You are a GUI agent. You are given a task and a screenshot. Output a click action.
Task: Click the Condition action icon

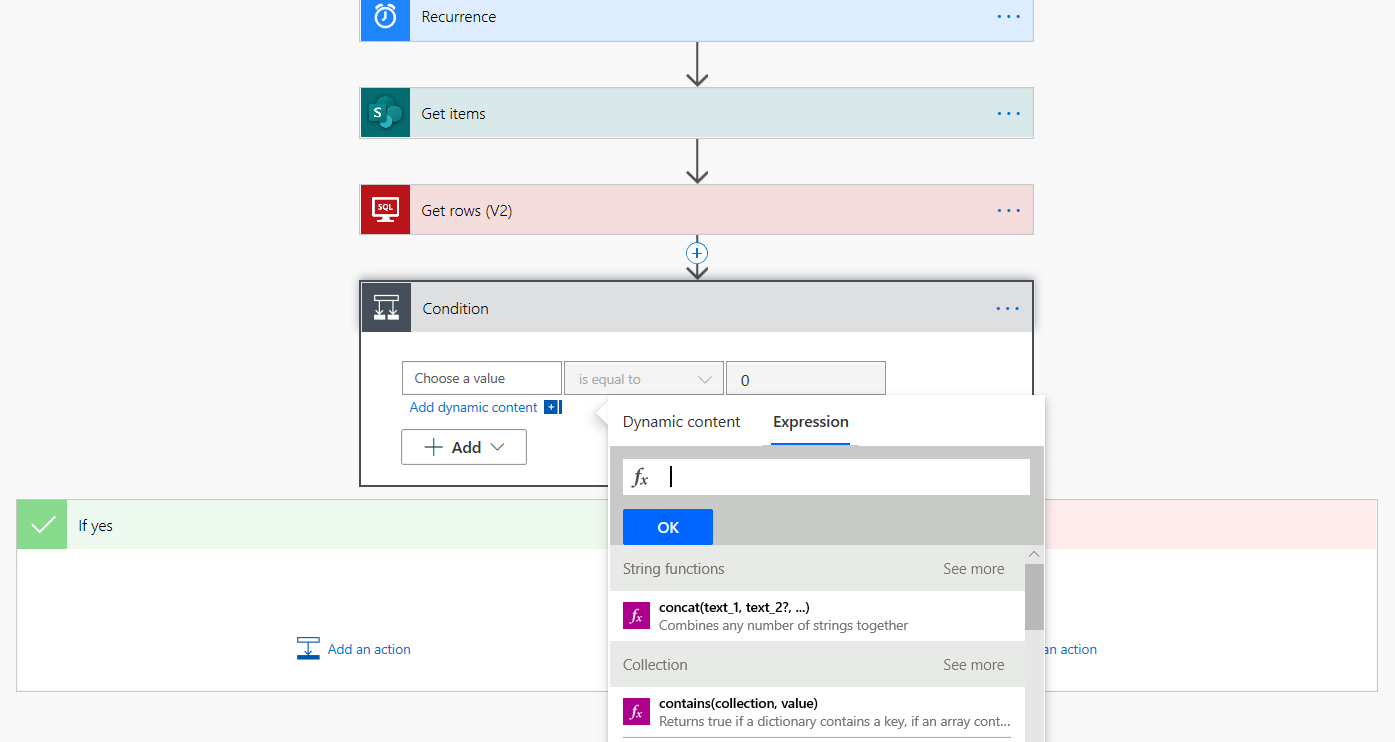pyautogui.click(x=385, y=307)
